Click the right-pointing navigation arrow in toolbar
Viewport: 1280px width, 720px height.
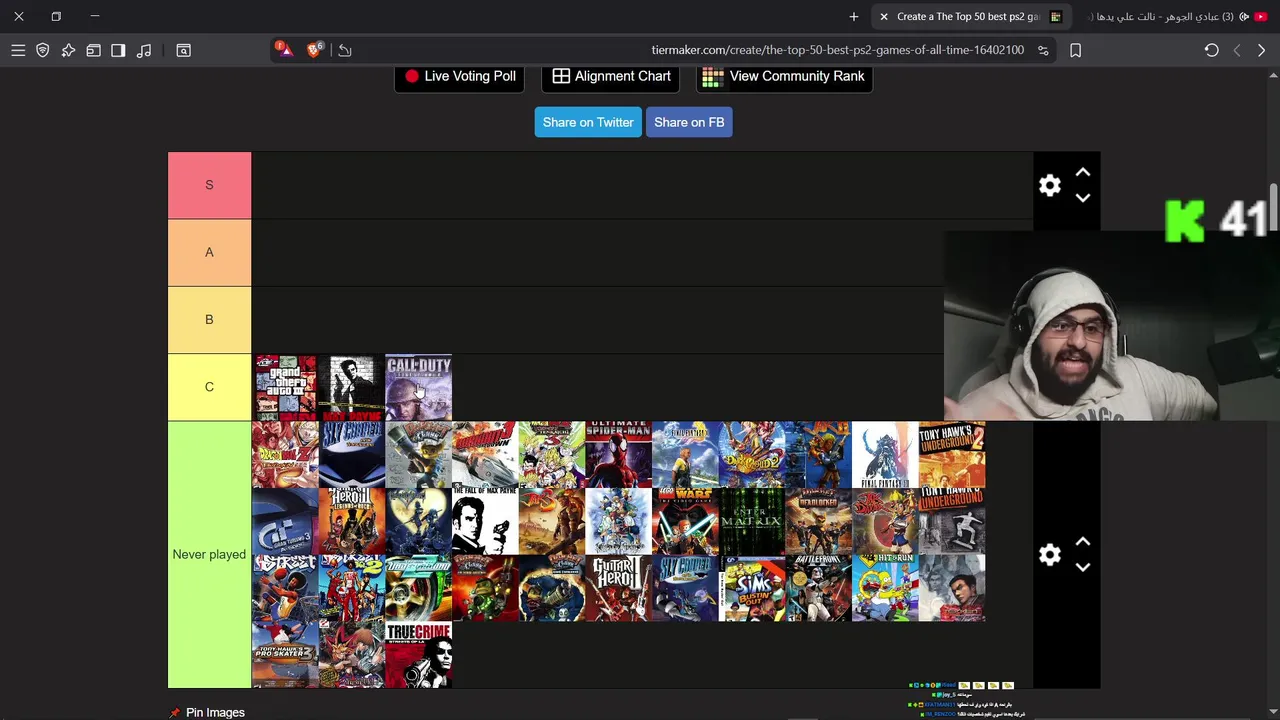click(x=1261, y=50)
